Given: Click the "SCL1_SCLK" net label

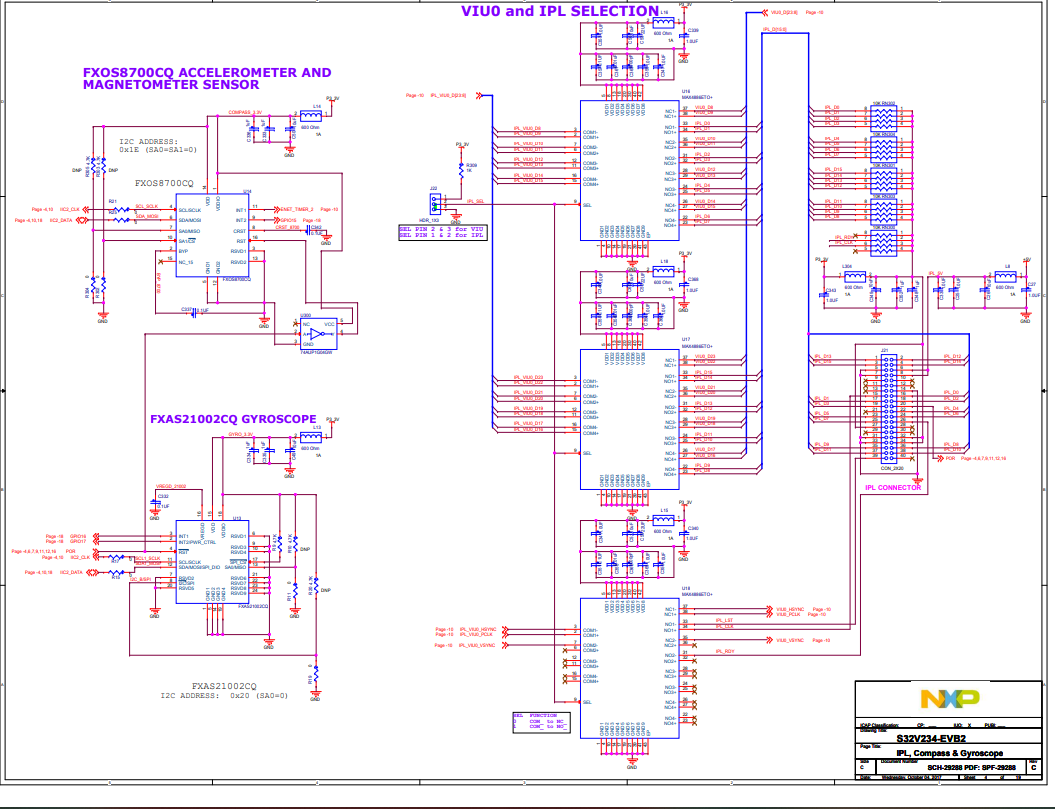Looking at the screenshot, I should pyautogui.click(x=148, y=558).
